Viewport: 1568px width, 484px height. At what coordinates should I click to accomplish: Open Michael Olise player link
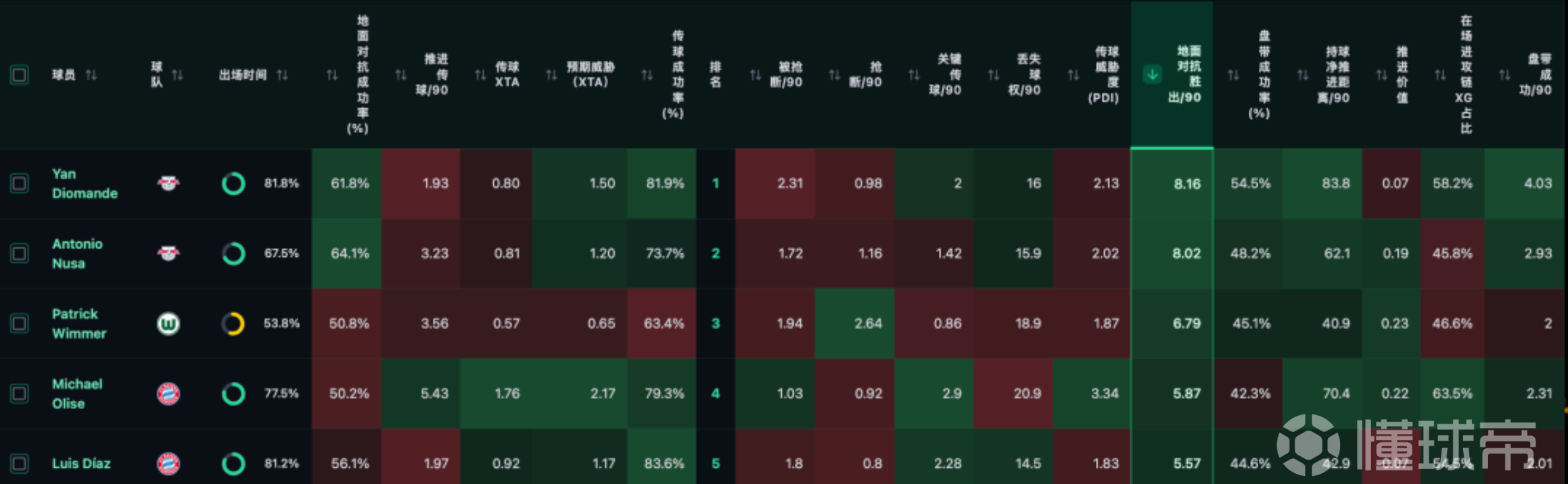coord(78,393)
